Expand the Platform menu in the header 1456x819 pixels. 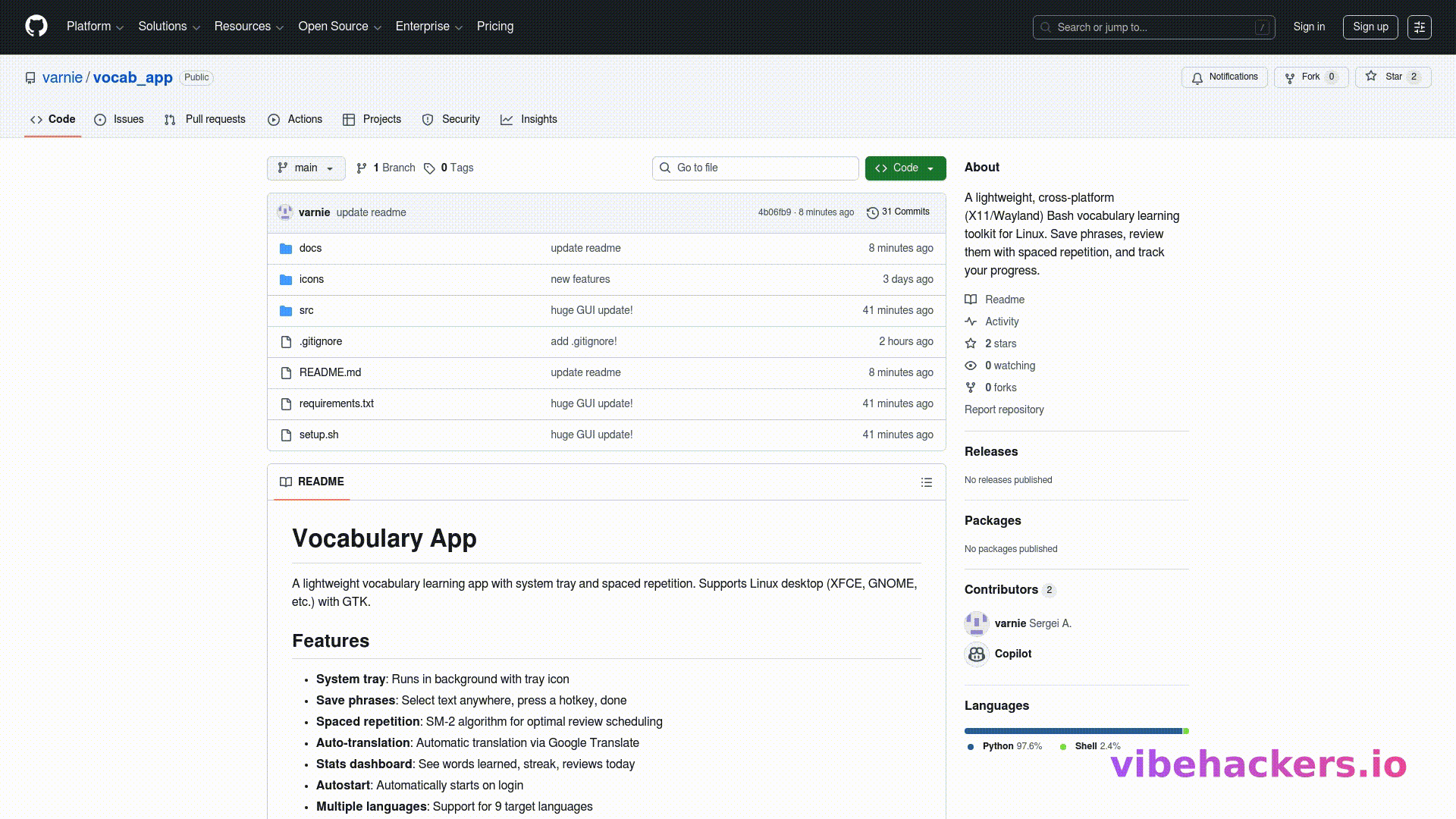(x=95, y=27)
